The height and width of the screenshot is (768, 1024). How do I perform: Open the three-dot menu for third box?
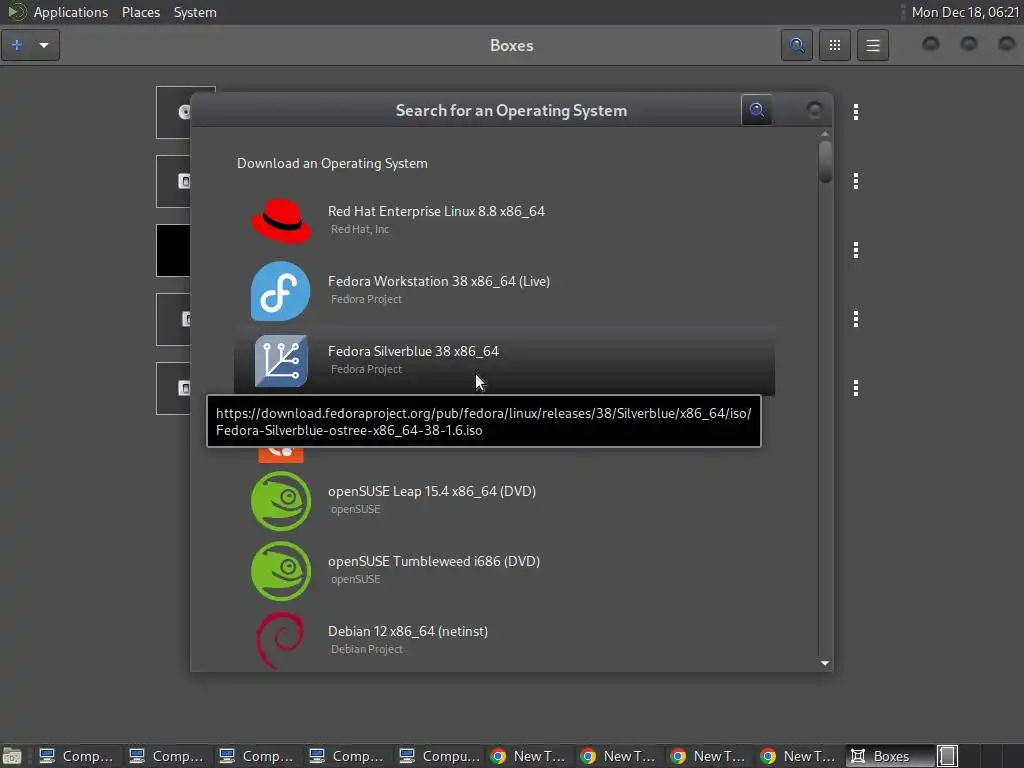pyautogui.click(x=856, y=250)
